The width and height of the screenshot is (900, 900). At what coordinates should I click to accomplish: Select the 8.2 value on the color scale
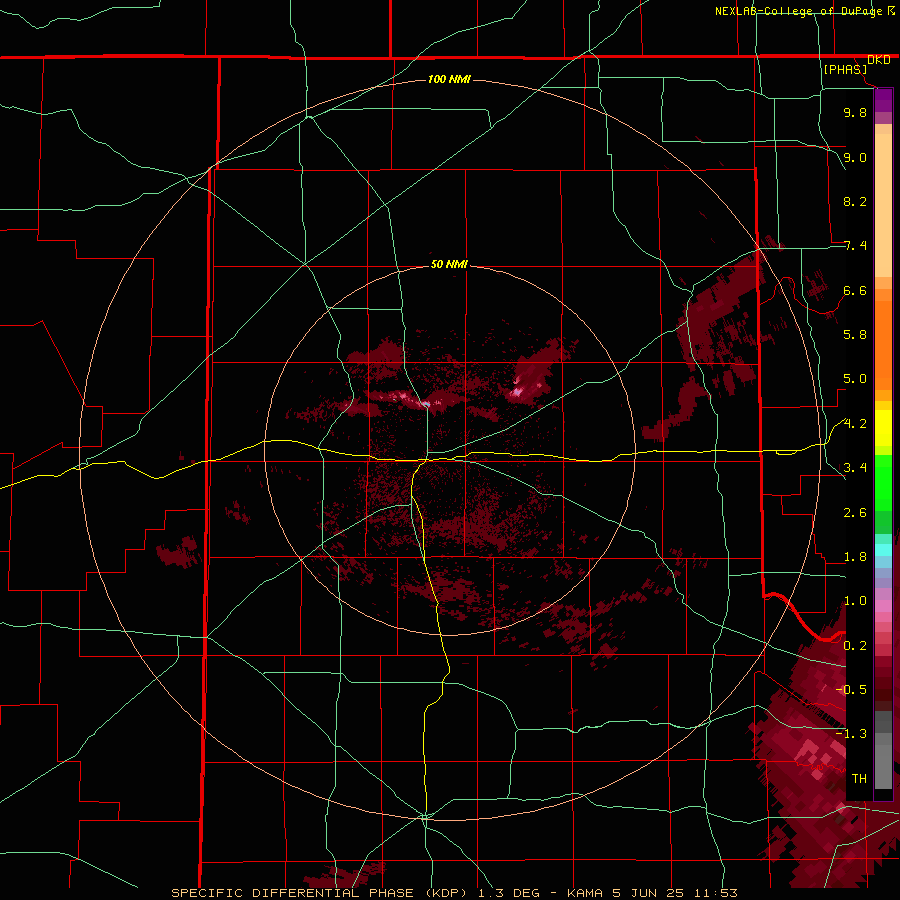pyautogui.click(x=855, y=201)
